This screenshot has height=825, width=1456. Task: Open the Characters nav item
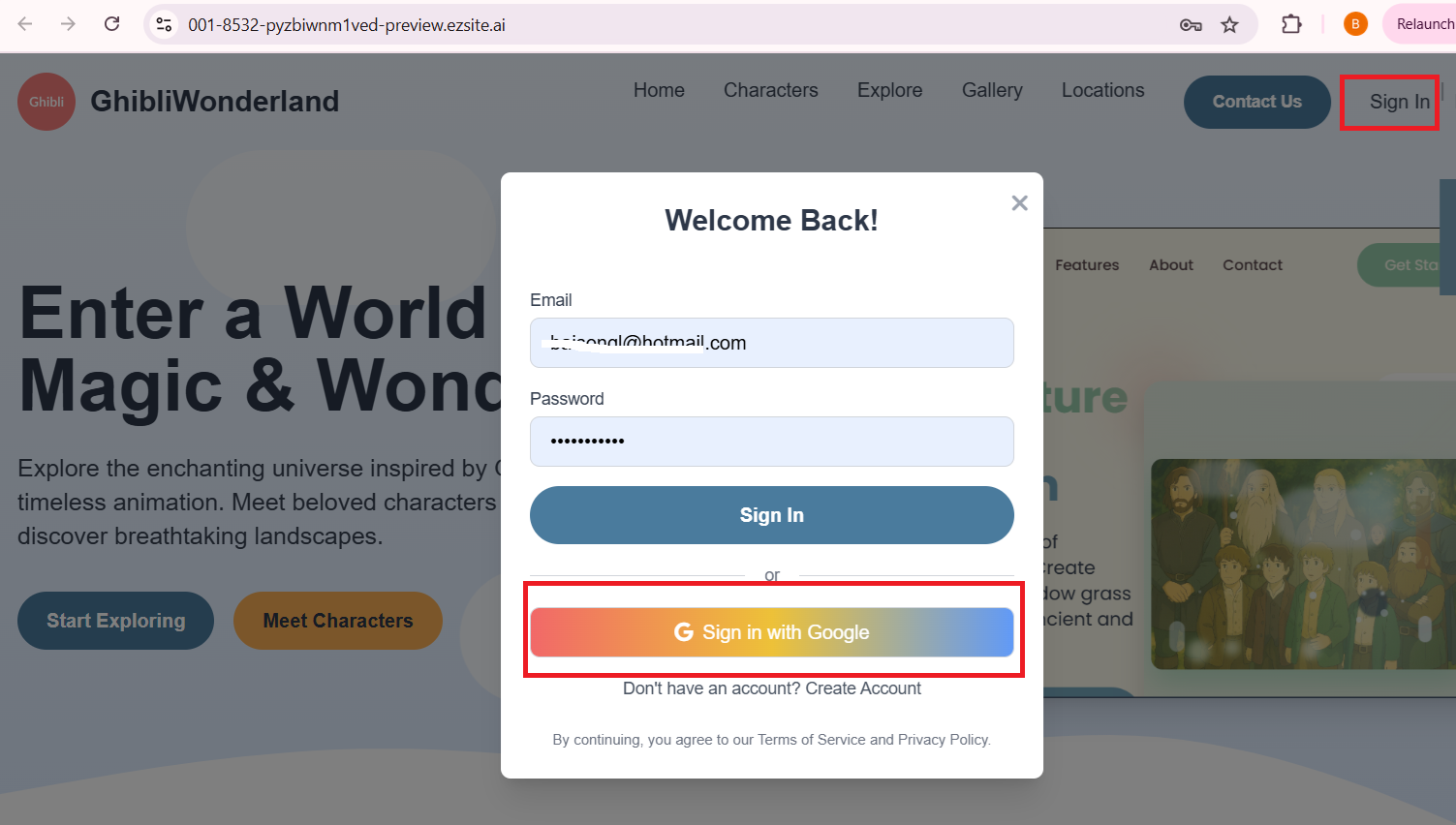(770, 90)
